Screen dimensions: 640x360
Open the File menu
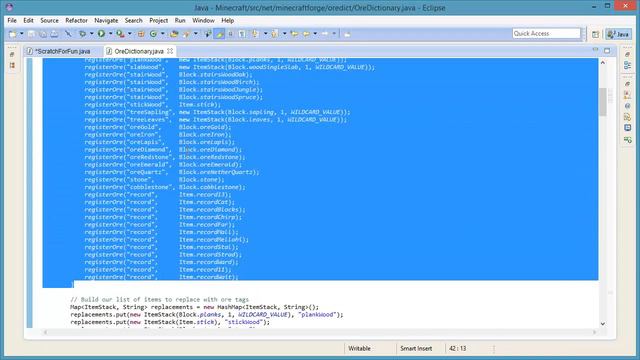coord(12,20)
